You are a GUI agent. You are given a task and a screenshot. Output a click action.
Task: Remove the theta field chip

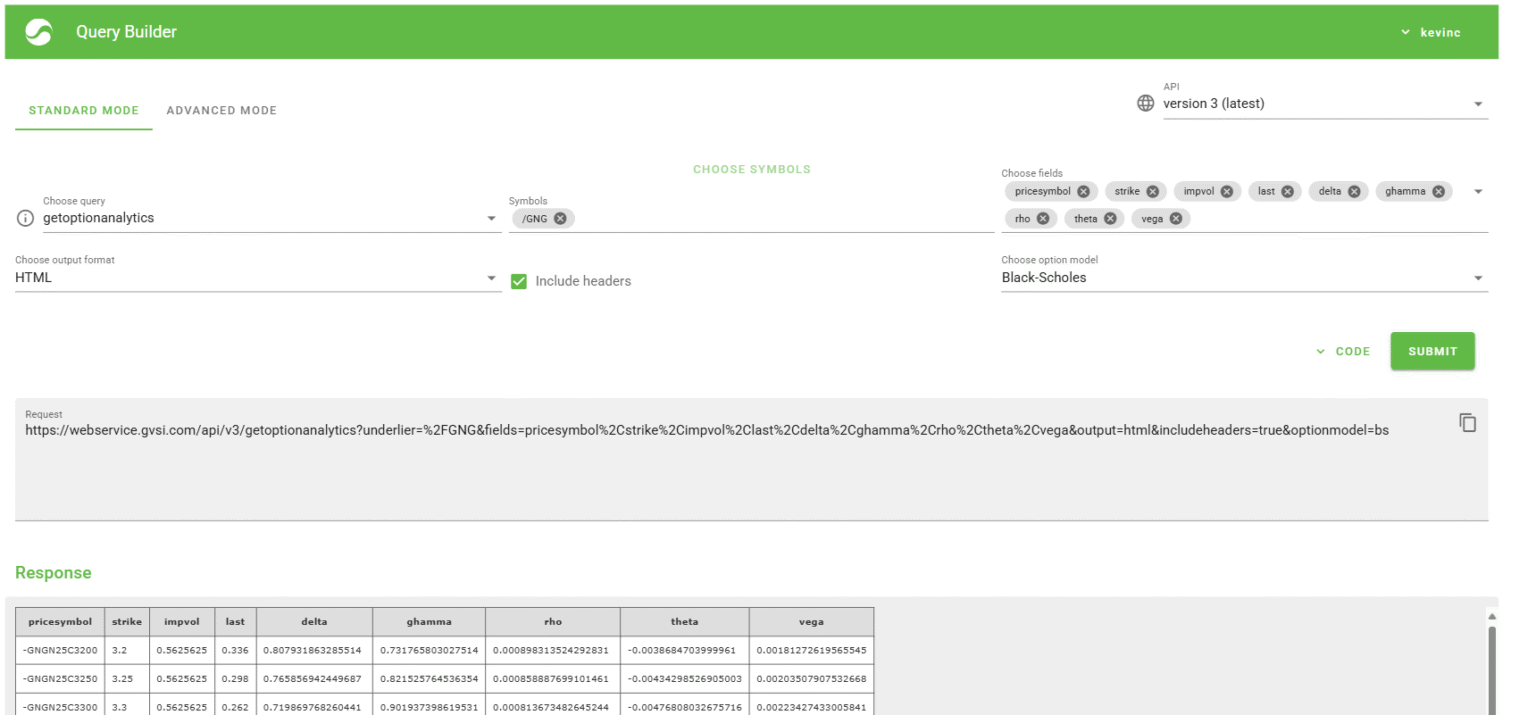pos(1110,218)
